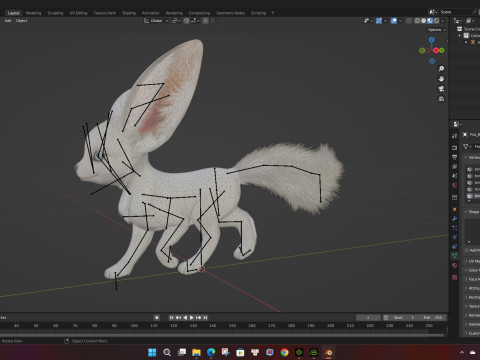Open the Options dropdown in the viewport

[437, 30]
